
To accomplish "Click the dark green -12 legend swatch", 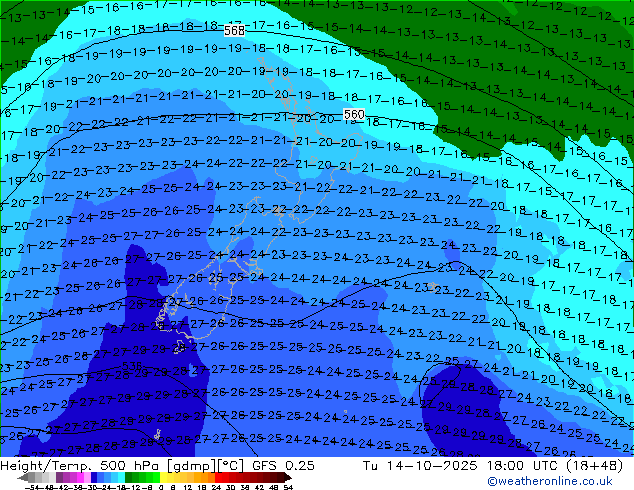I will point(129,477).
